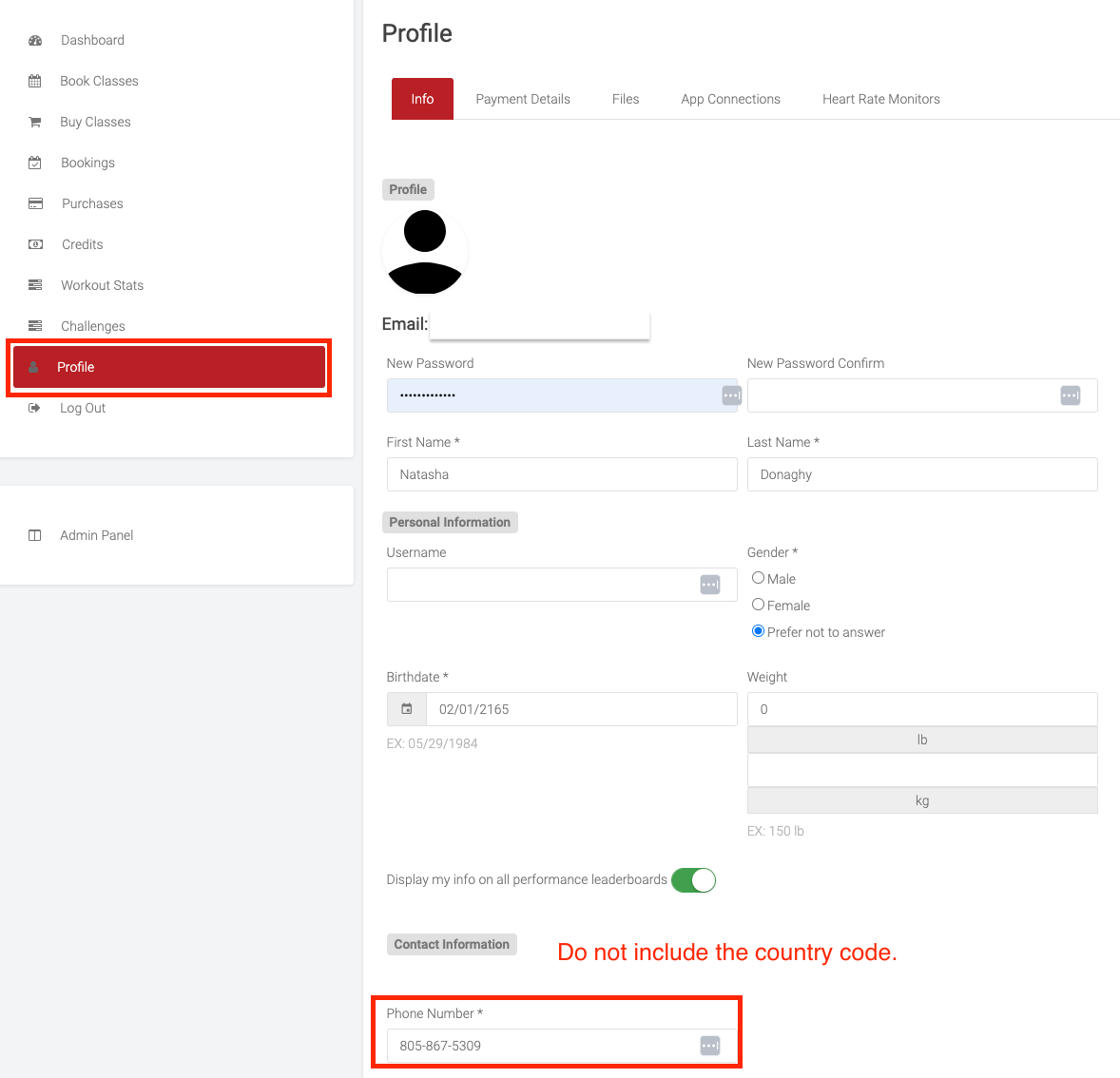
Task: Click the Profile page heading
Action: [x=417, y=33]
